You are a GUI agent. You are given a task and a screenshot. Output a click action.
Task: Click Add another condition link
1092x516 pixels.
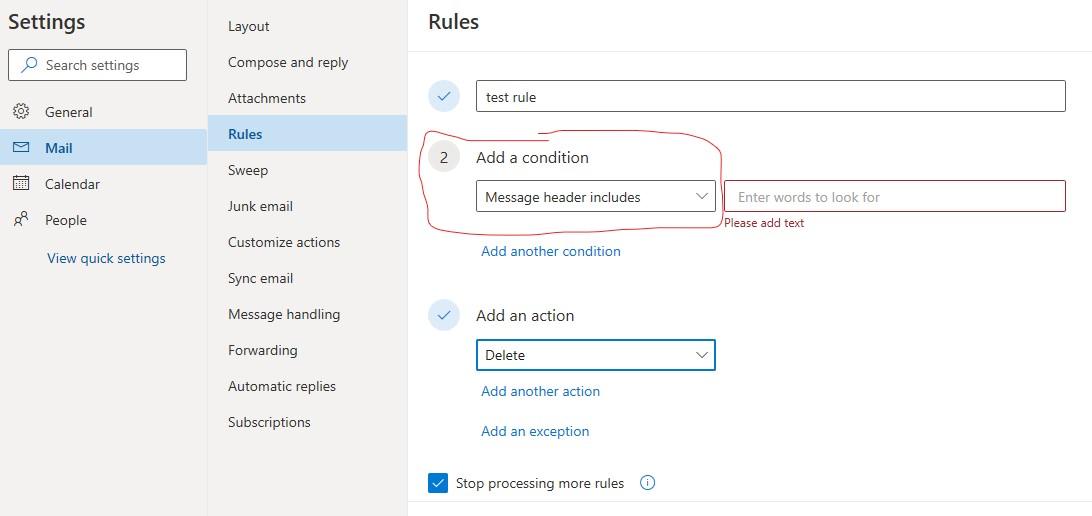[x=551, y=251]
